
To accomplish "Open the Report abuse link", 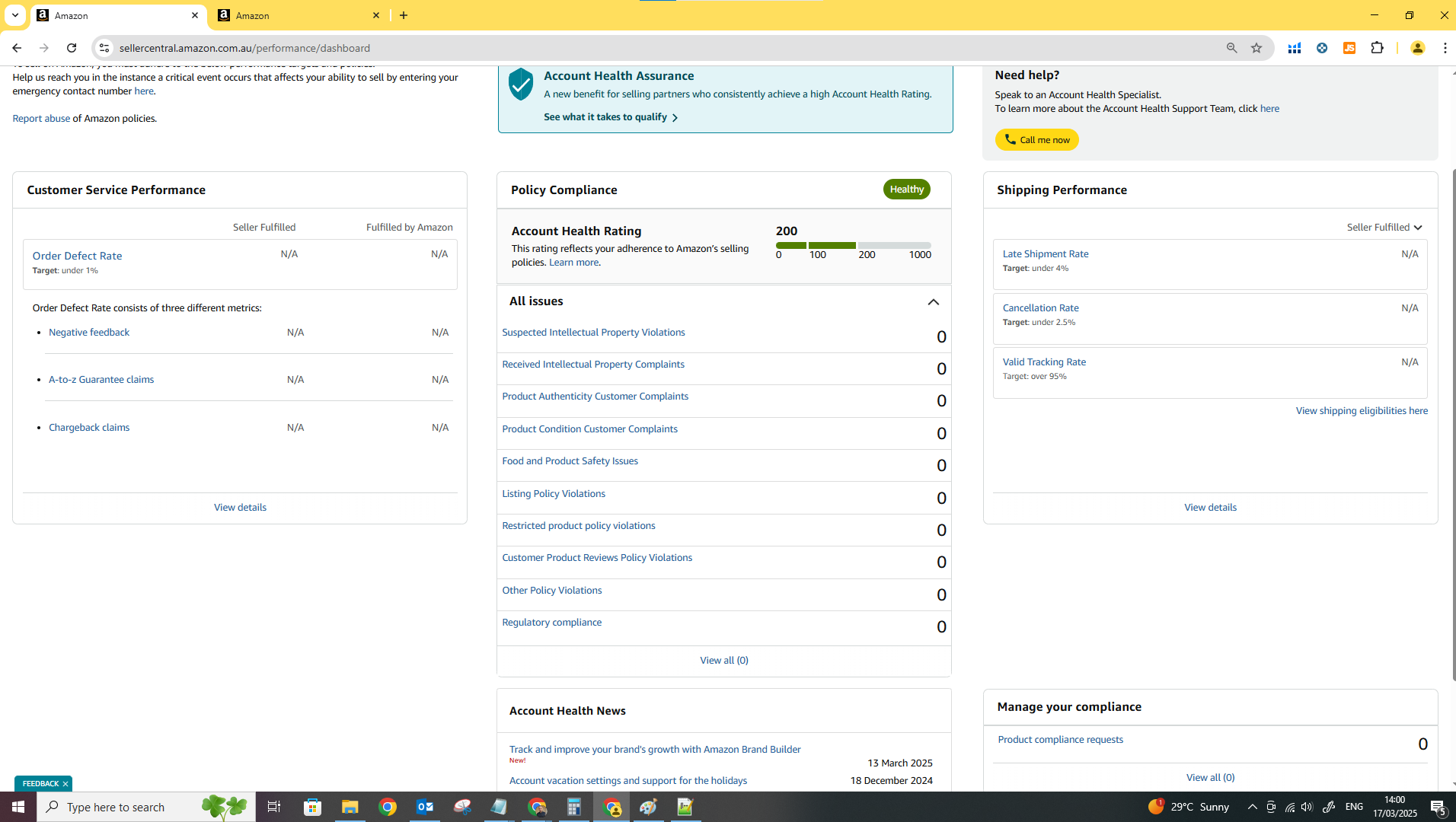I will [41, 119].
